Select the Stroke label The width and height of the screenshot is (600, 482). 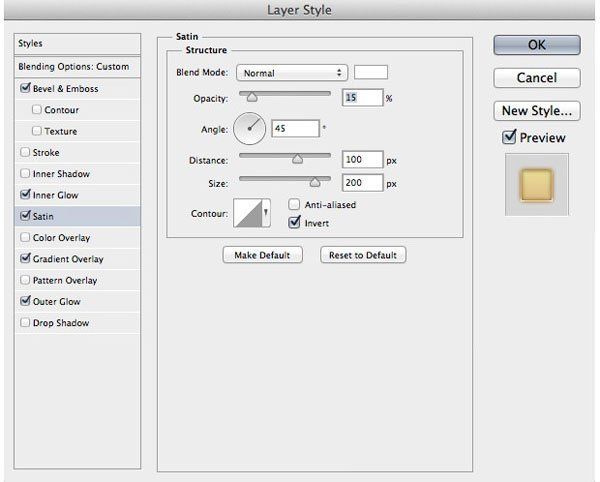coord(46,153)
